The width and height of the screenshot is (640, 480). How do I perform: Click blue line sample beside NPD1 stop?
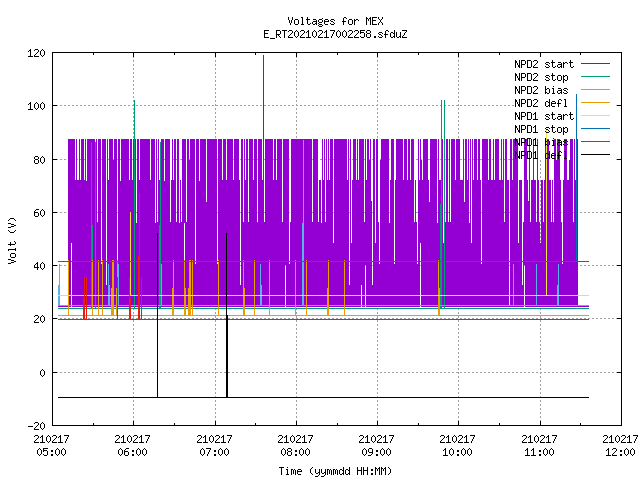click(x=595, y=129)
